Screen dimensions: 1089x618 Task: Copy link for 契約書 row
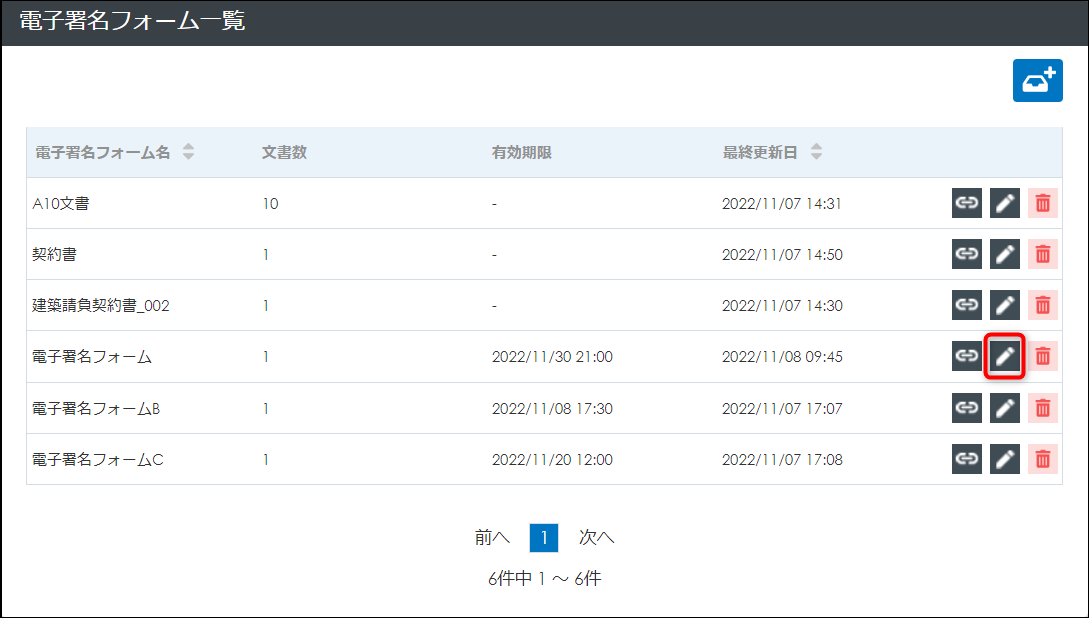tap(967, 254)
